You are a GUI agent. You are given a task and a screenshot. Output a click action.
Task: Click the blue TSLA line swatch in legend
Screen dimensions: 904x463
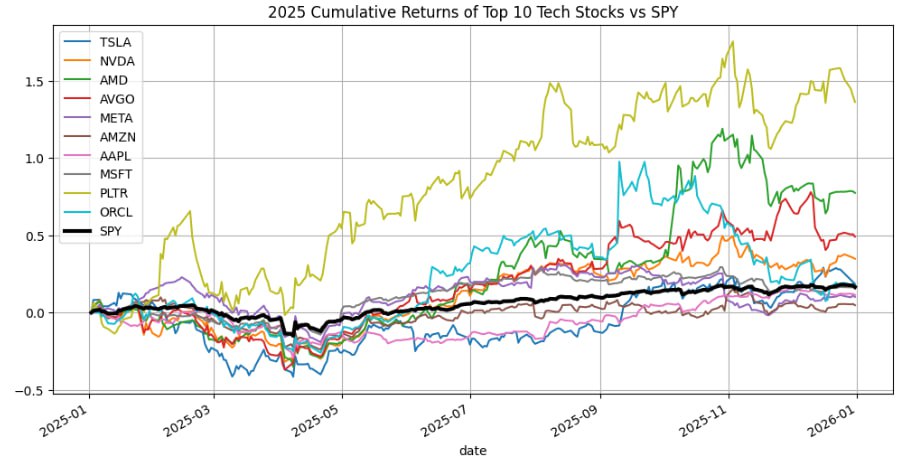(79, 42)
